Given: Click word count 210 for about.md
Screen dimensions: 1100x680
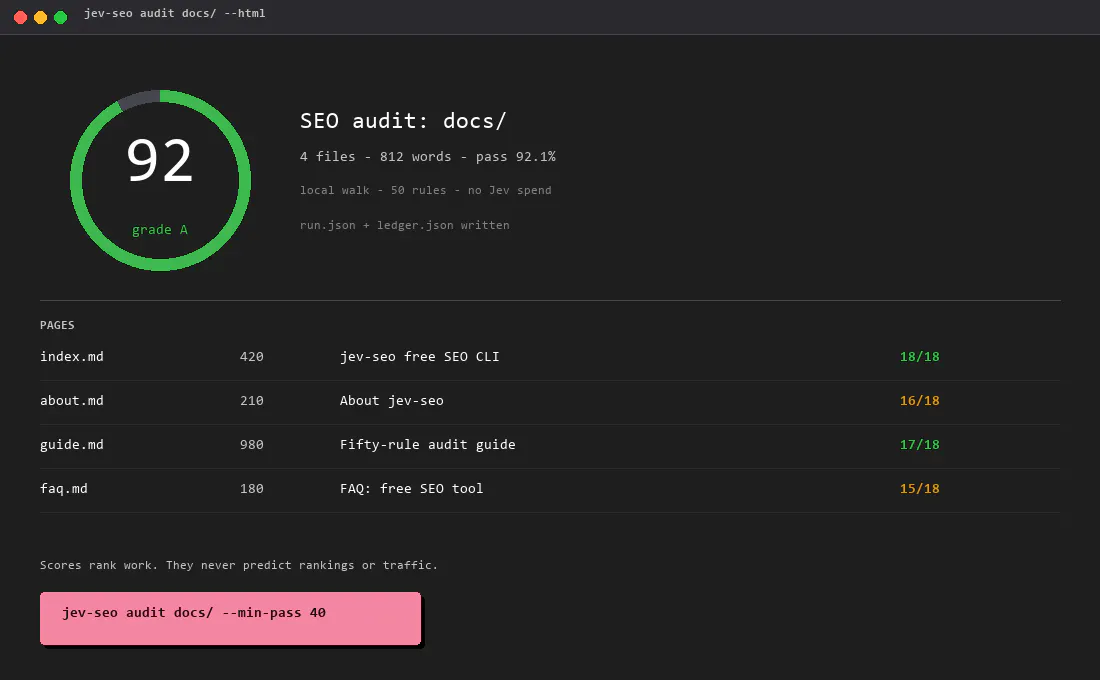Looking at the screenshot, I should pos(252,401).
